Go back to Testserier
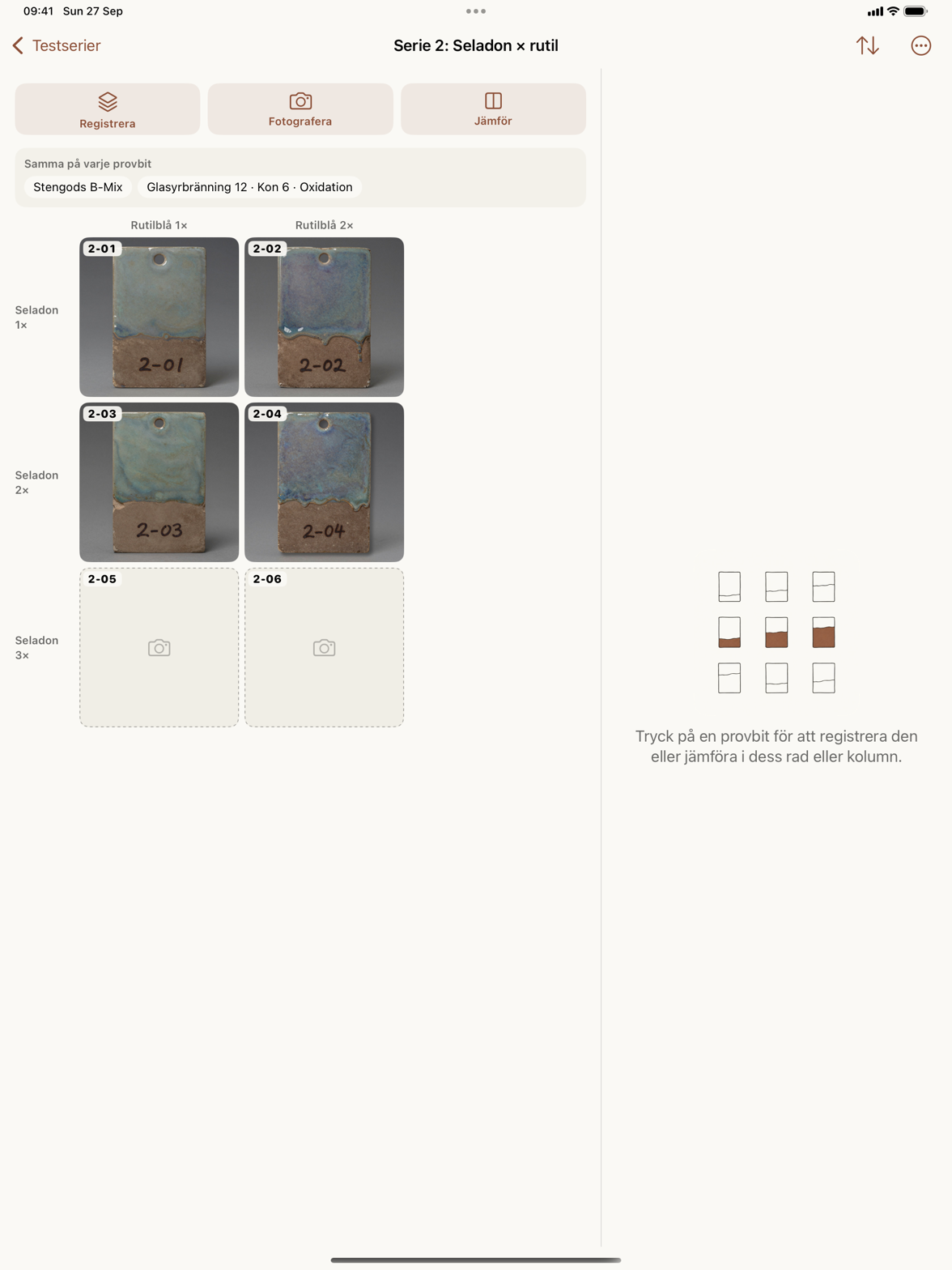The height and width of the screenshot is (1270, 952). (57, 45)
